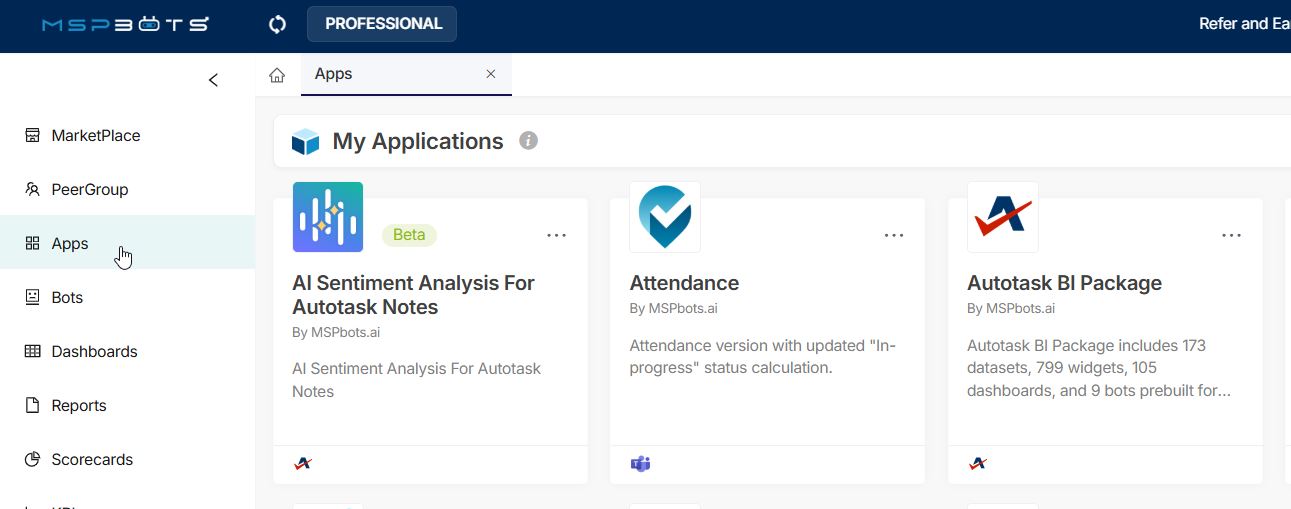Click the Teams icon on Attendance card
The width and height of the screenshot is (1291, 509).
click(x=640, y=464)
